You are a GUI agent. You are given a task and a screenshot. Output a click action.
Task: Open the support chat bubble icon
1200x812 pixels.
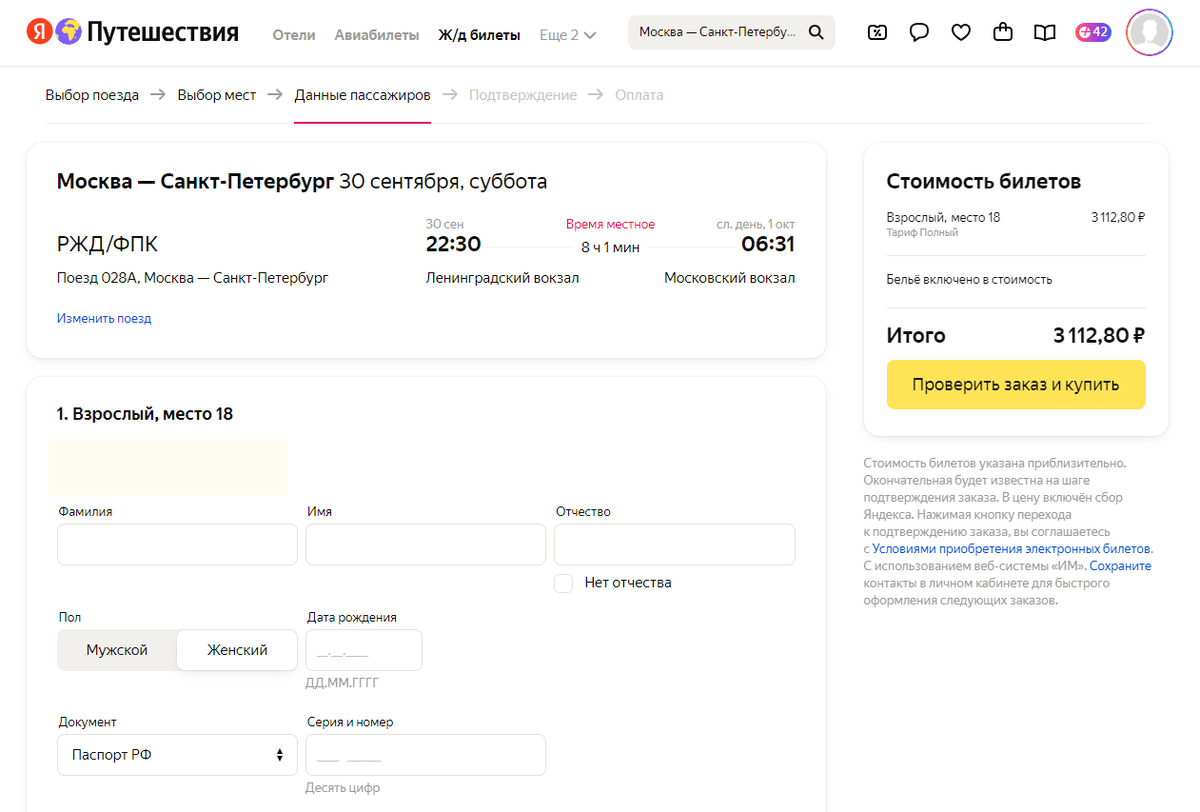pos(919,33)
